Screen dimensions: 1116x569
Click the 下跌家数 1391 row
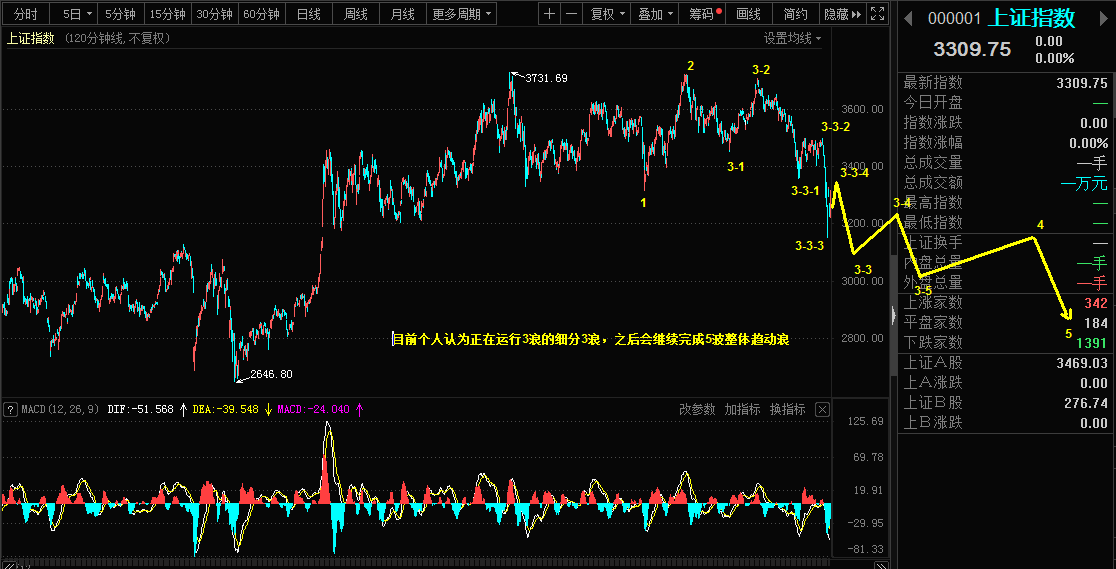(x=1006, y=343)
